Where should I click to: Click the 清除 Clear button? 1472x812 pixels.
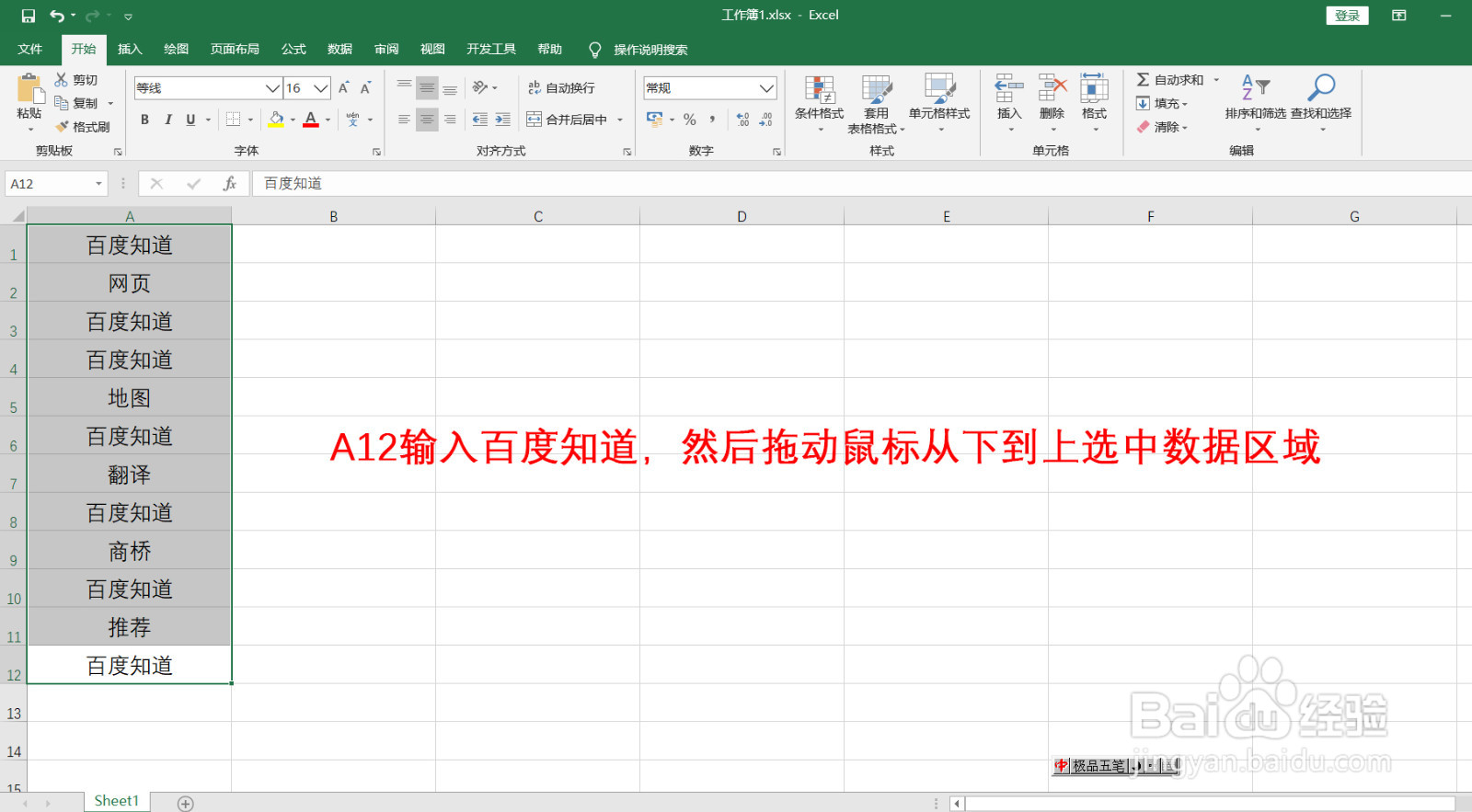click(x=1162, y=127)
